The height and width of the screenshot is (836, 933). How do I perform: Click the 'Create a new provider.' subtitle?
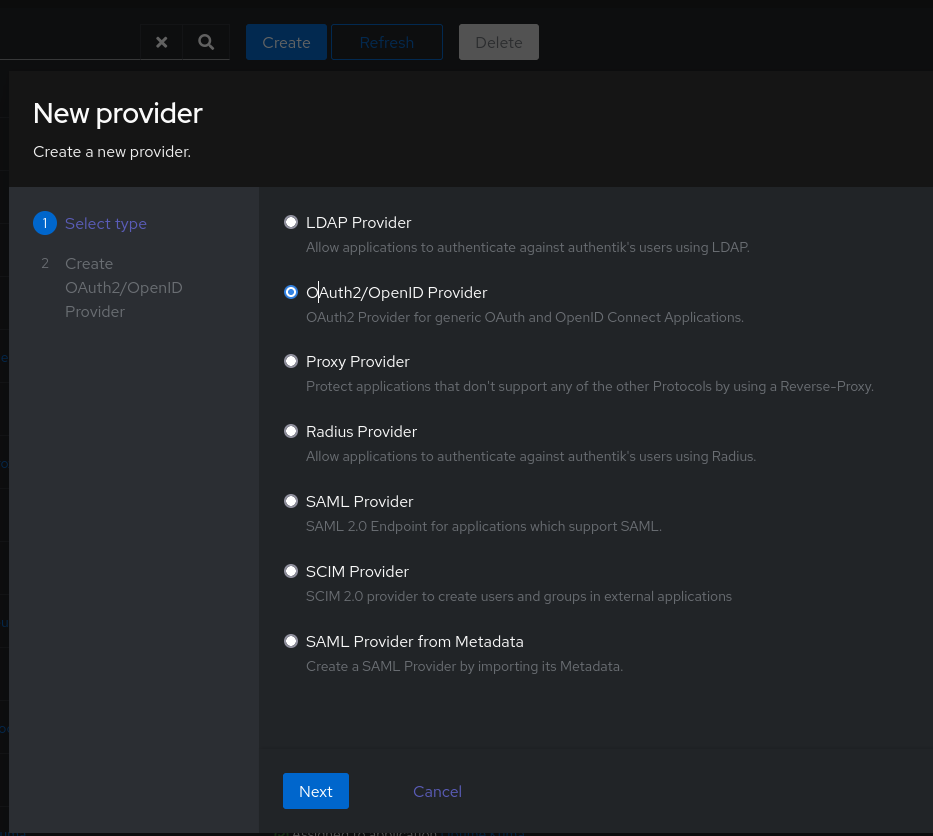click(112, 152)
